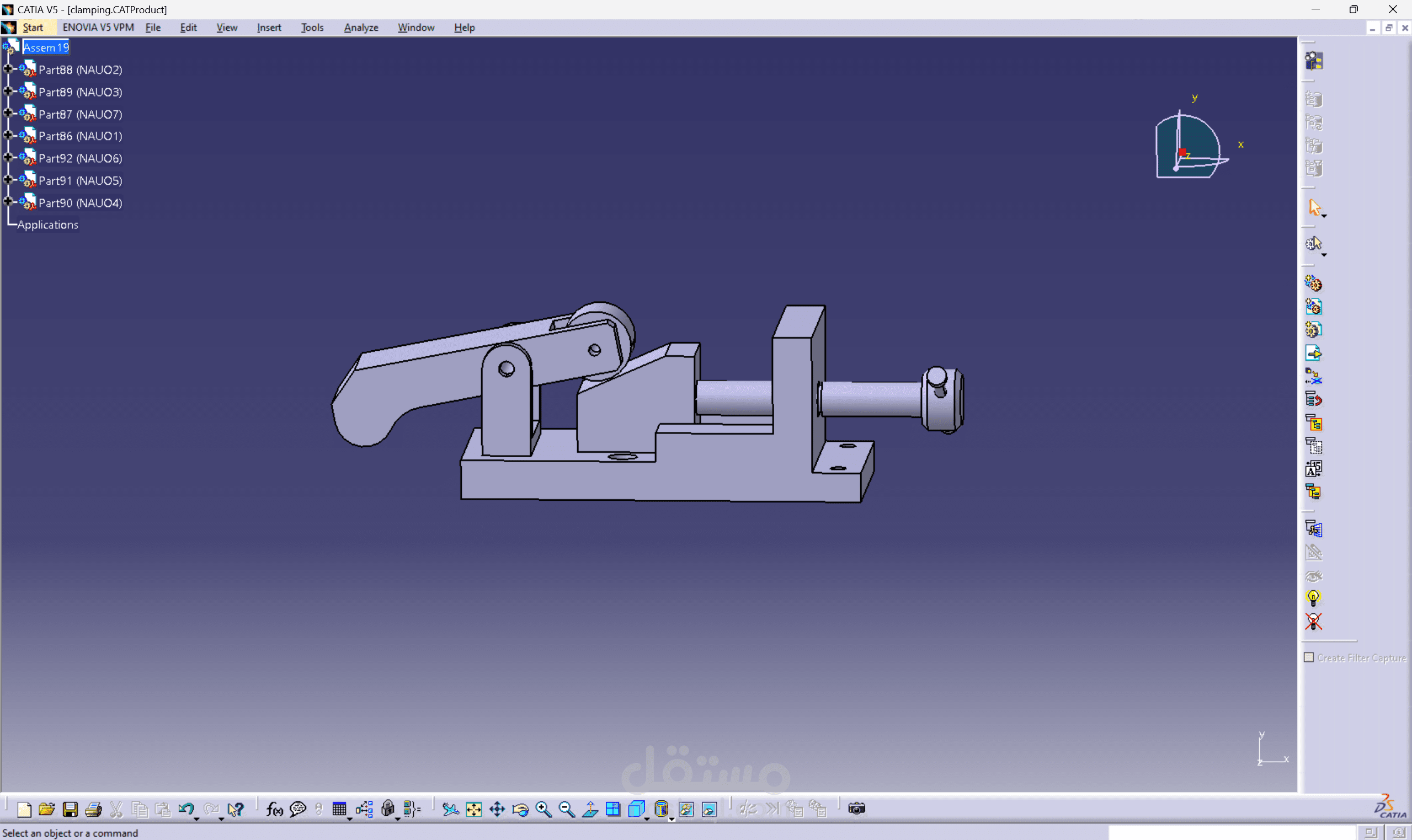Check the Create Filter Capture checkbox
This screenshot has width=1412, height=840.
coord(1308,657)
